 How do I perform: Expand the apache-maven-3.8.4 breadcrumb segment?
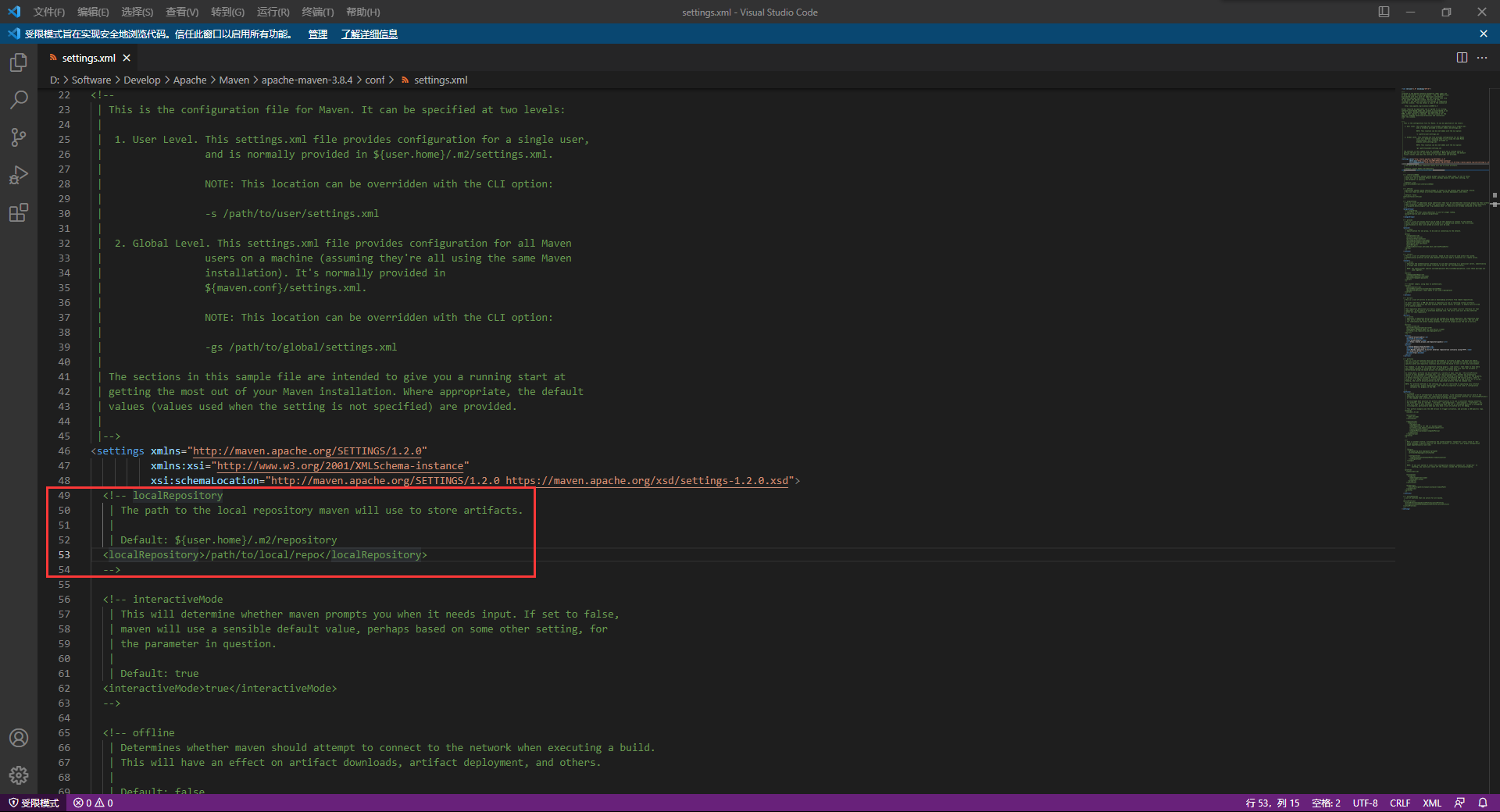point(307,80)
